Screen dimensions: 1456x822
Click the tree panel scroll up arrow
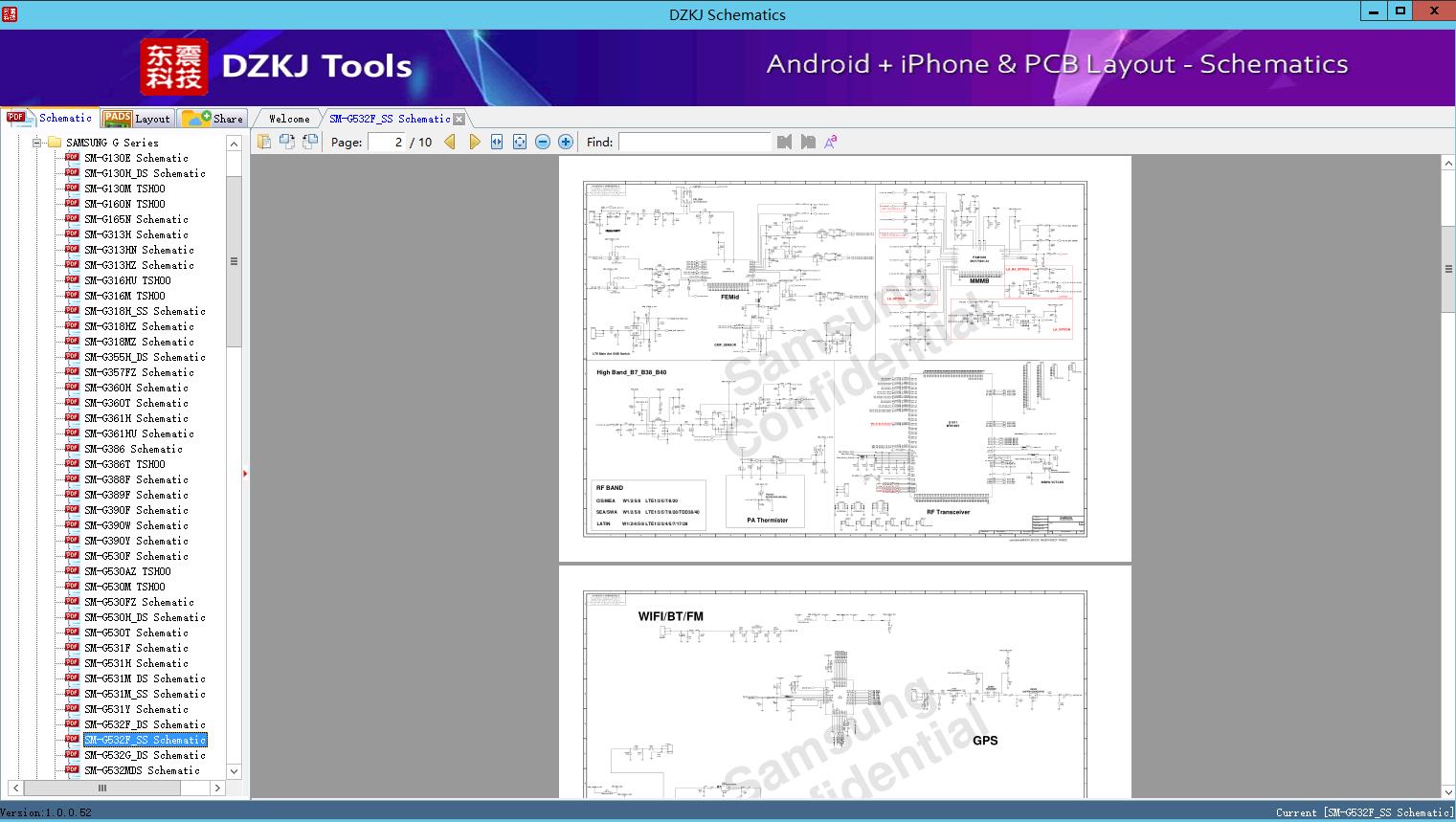pyautogui.click(x=234, y=144)
